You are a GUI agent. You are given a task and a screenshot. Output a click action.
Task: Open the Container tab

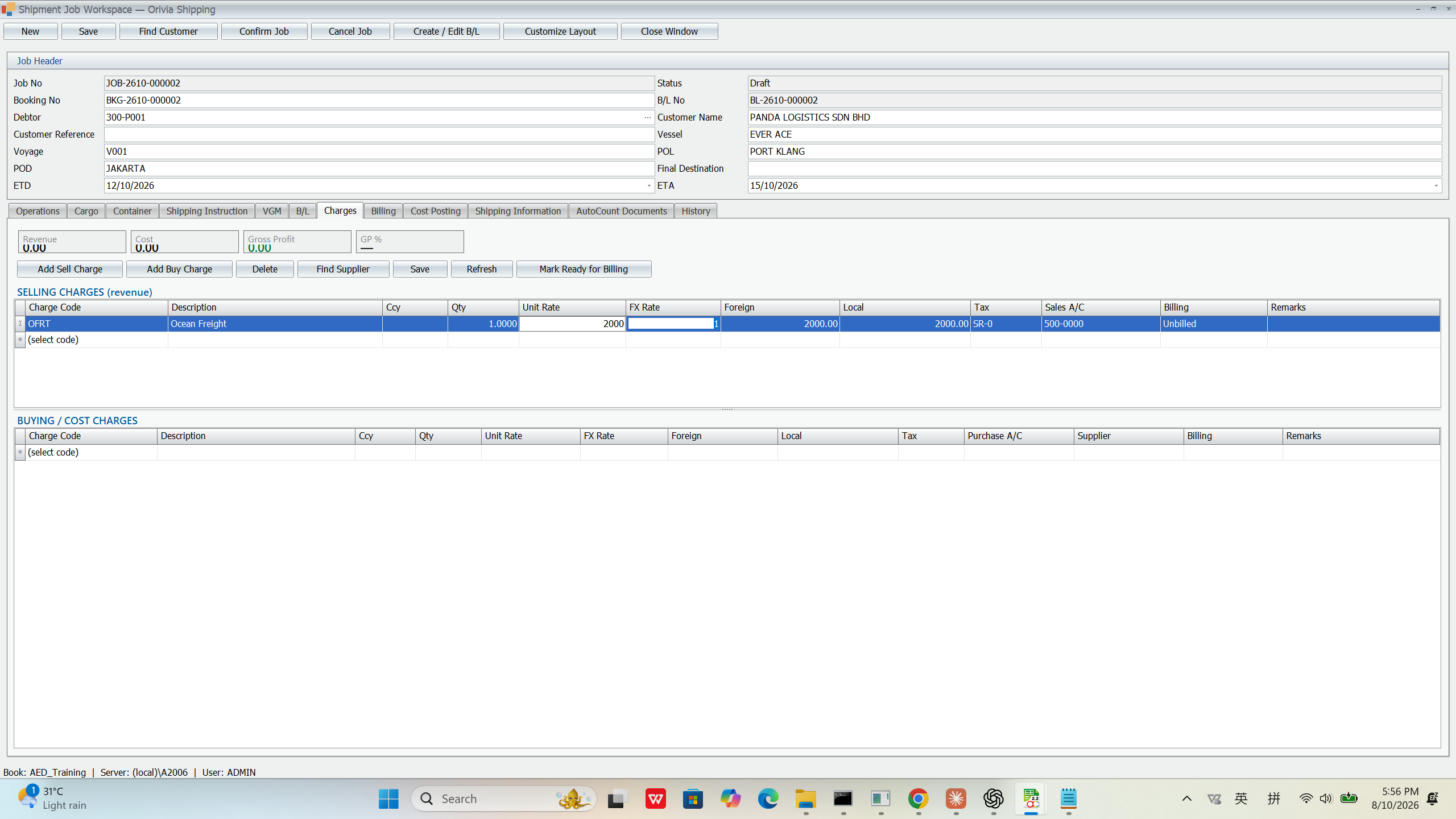coord(132,211)
